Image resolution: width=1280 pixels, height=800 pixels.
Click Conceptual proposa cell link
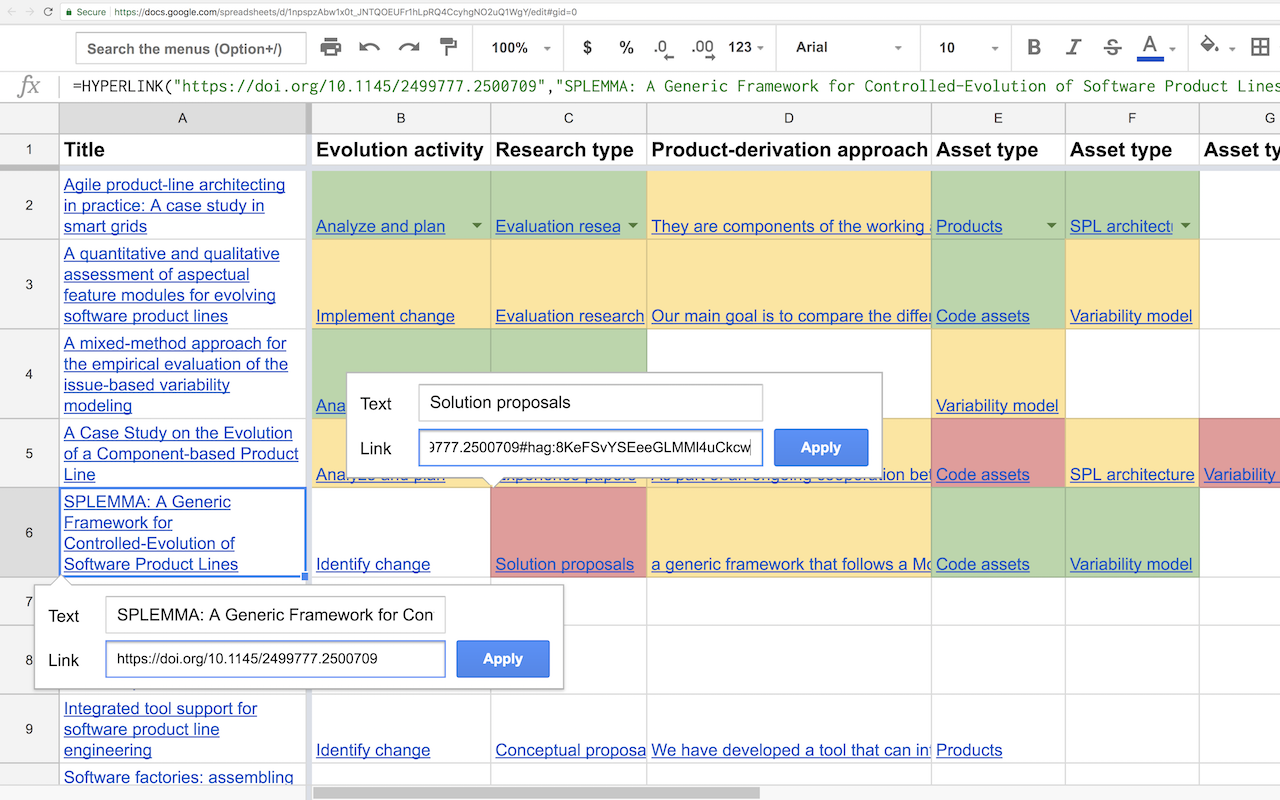[x=570, y=750]
